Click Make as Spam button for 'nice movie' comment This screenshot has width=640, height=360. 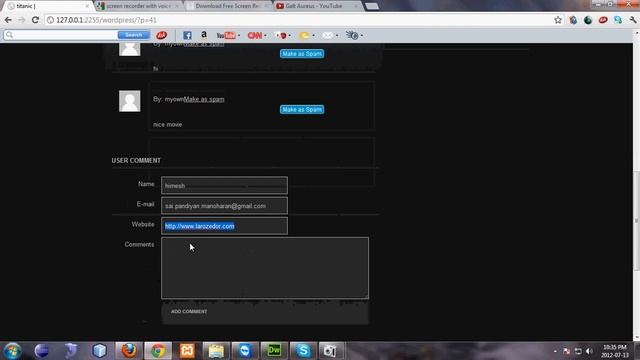tap(302, 109)
